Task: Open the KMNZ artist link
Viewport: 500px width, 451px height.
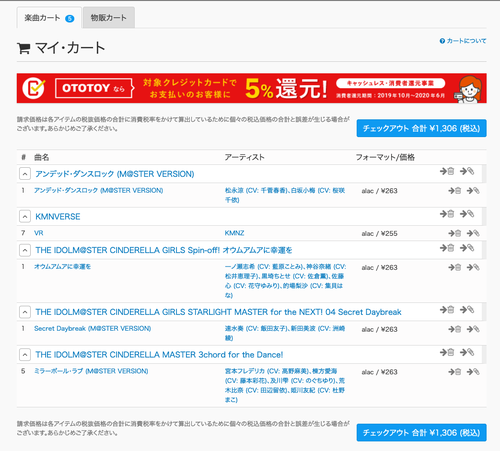Action: 234,233
